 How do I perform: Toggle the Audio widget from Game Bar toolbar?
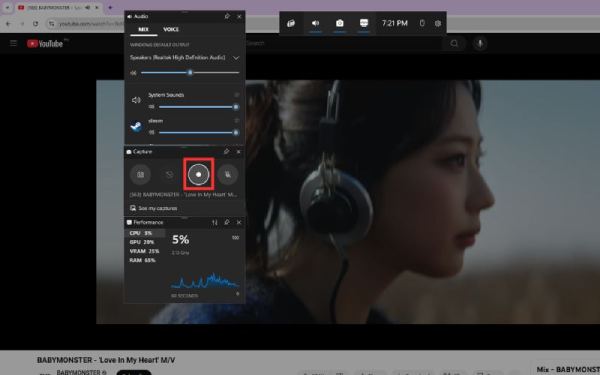point(315,23)
